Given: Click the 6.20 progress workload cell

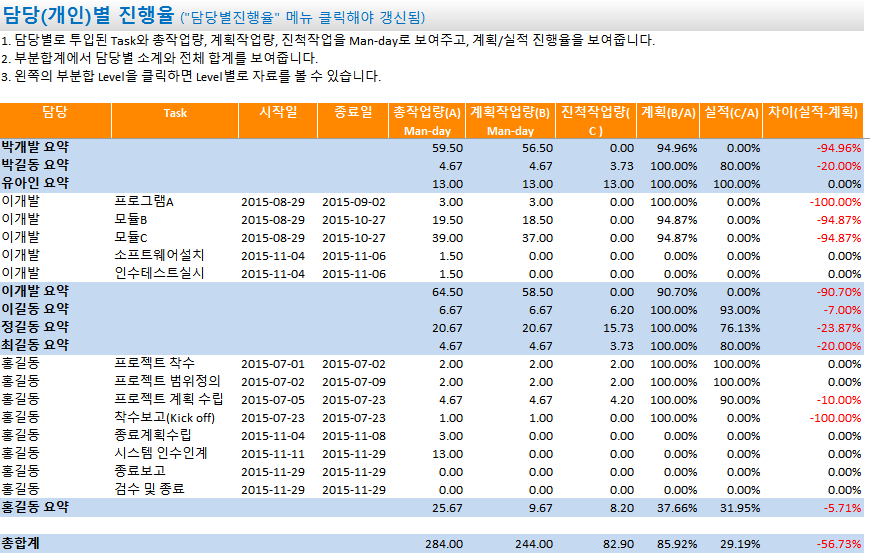Looking at the screenshot, I should (621, 311).
